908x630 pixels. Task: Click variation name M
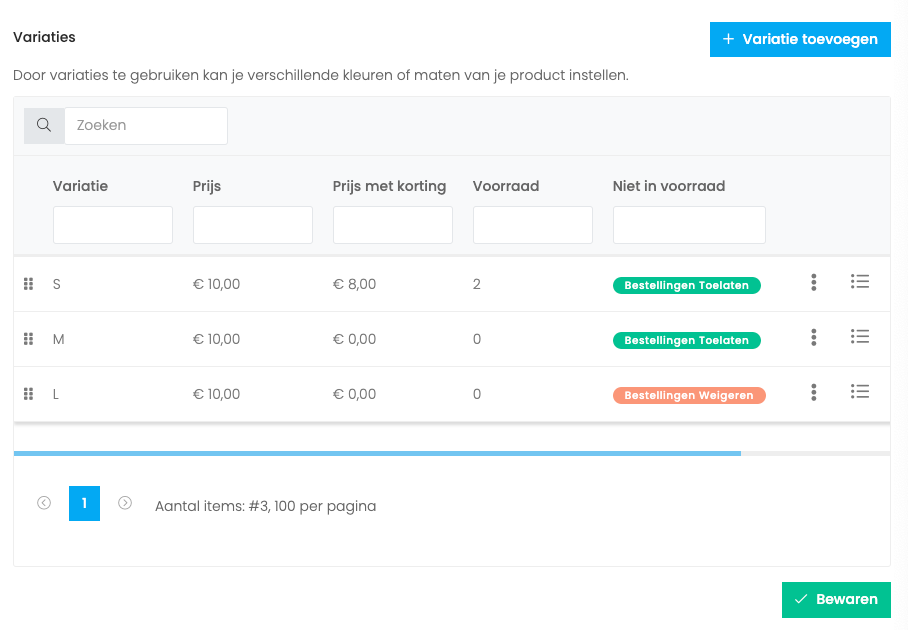coord(58,339)
